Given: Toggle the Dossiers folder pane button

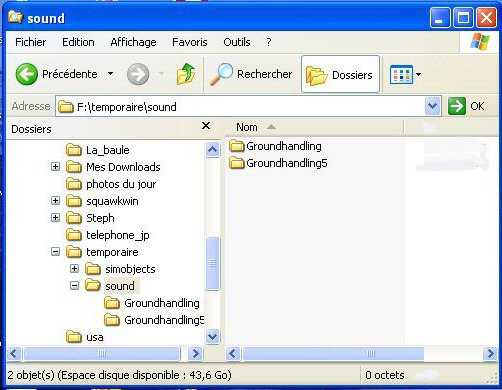Looking at the screenshot, I should click(x=340, y=74).
